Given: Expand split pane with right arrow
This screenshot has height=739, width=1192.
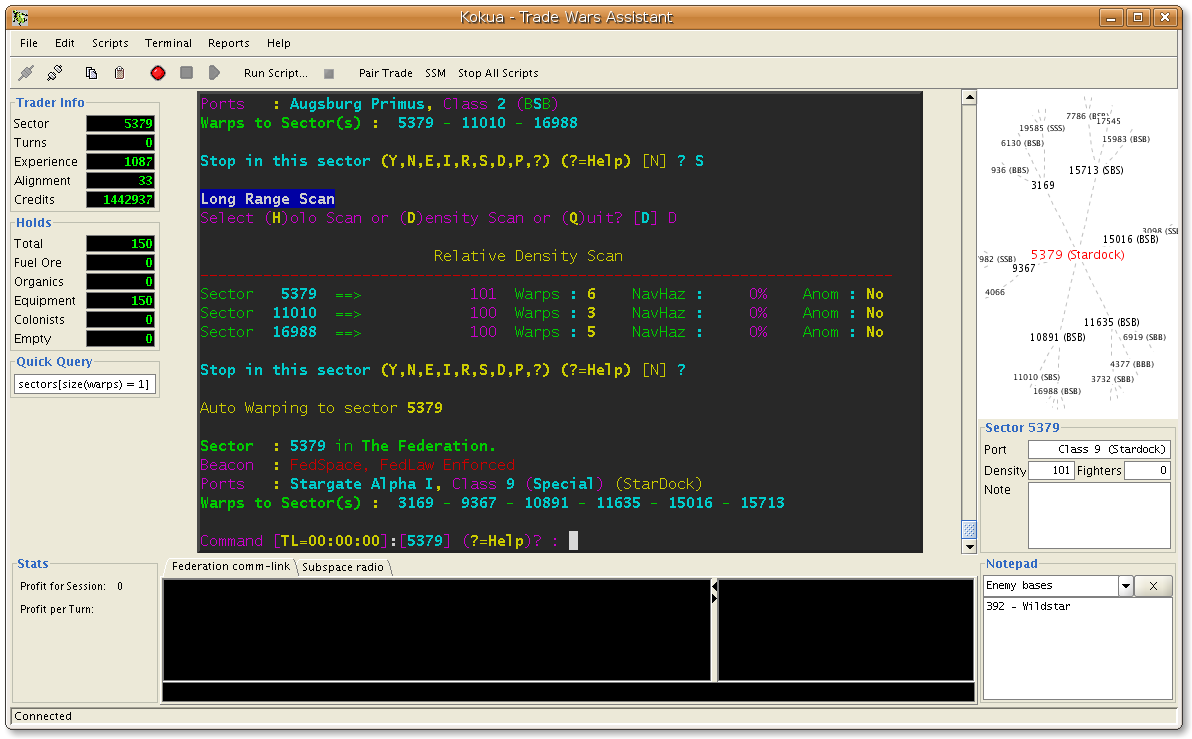Looking at the screenshot, I should (714, 598).
